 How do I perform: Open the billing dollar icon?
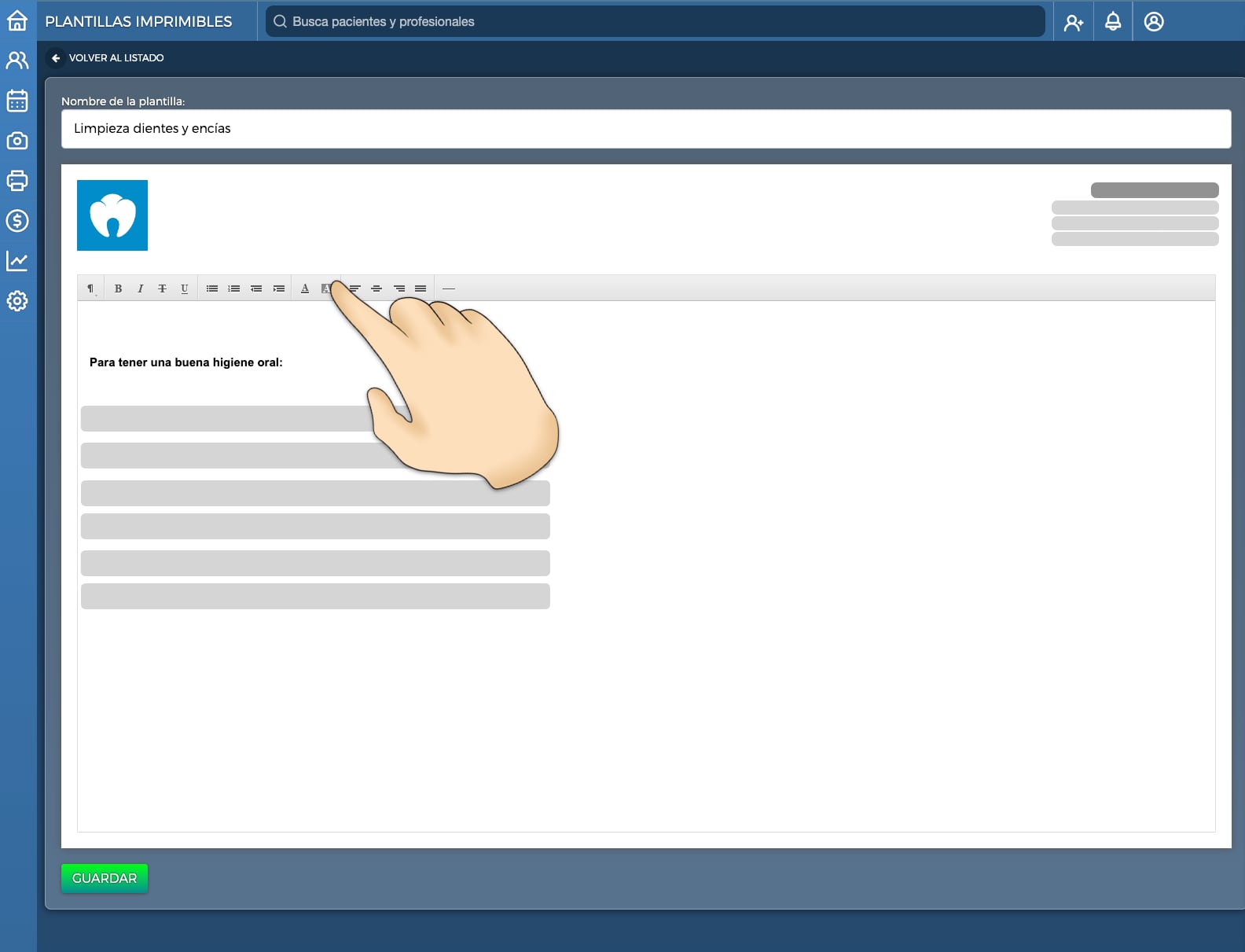coord(17,221)
